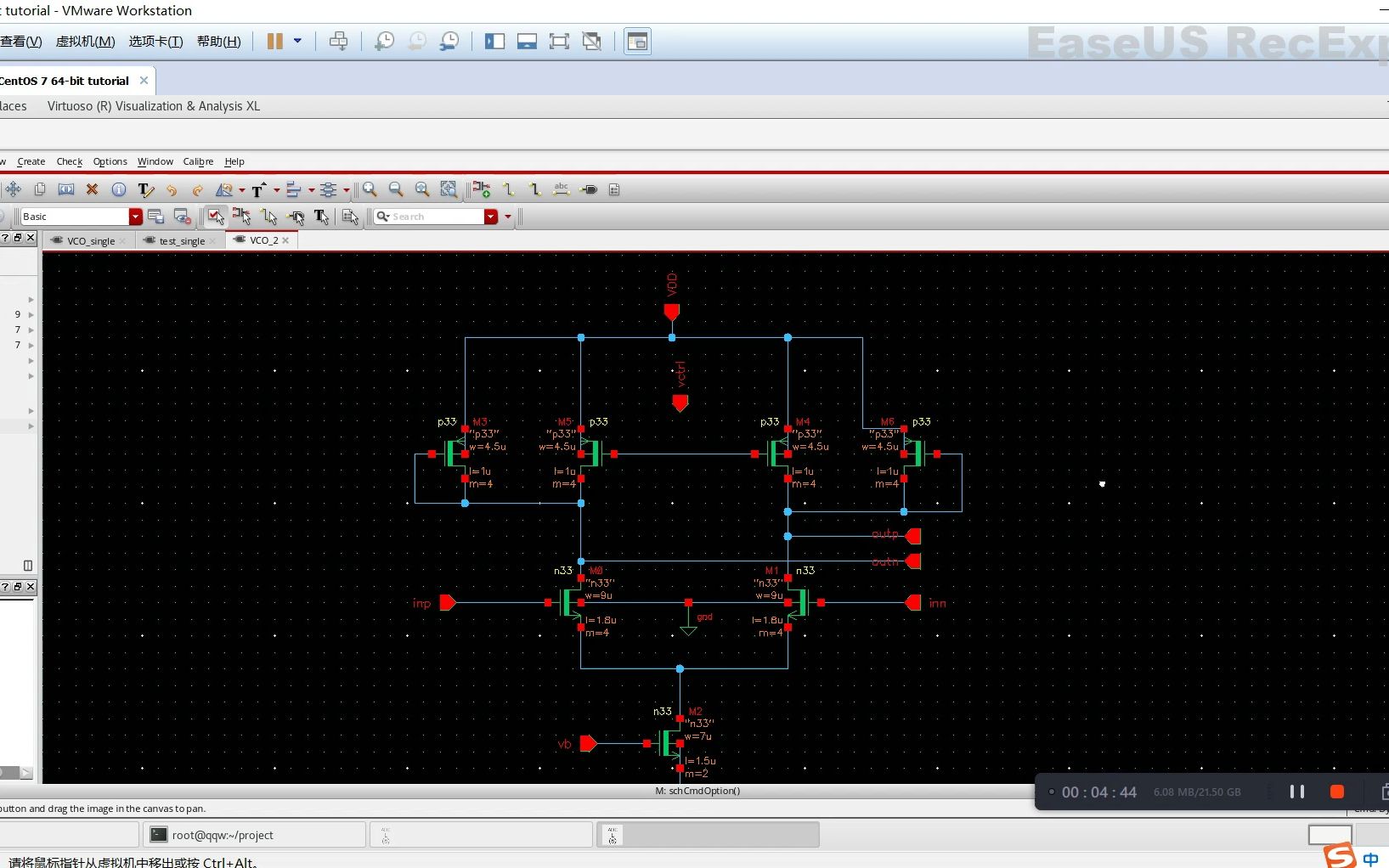Open the dropdown next to VMware pause
This screenshot has height=868, width=1389.
pyautogui.click(x=297, y=41)
